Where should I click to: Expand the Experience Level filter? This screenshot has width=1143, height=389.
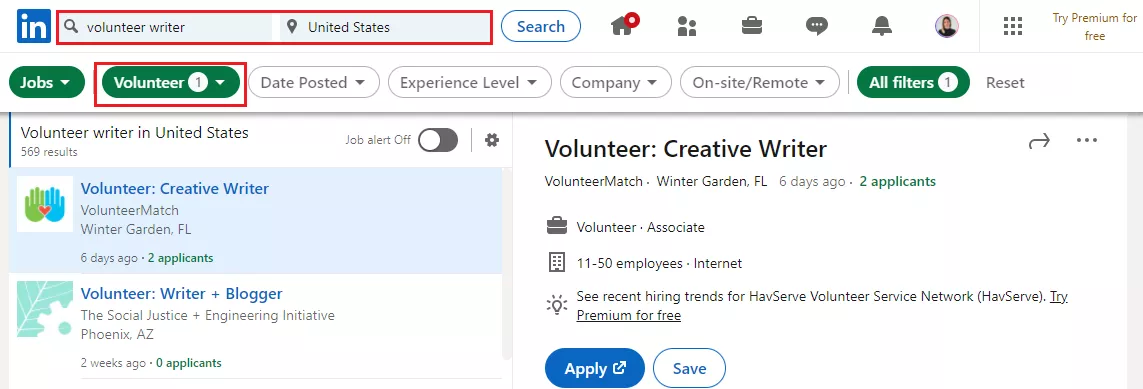click(469, 82)
